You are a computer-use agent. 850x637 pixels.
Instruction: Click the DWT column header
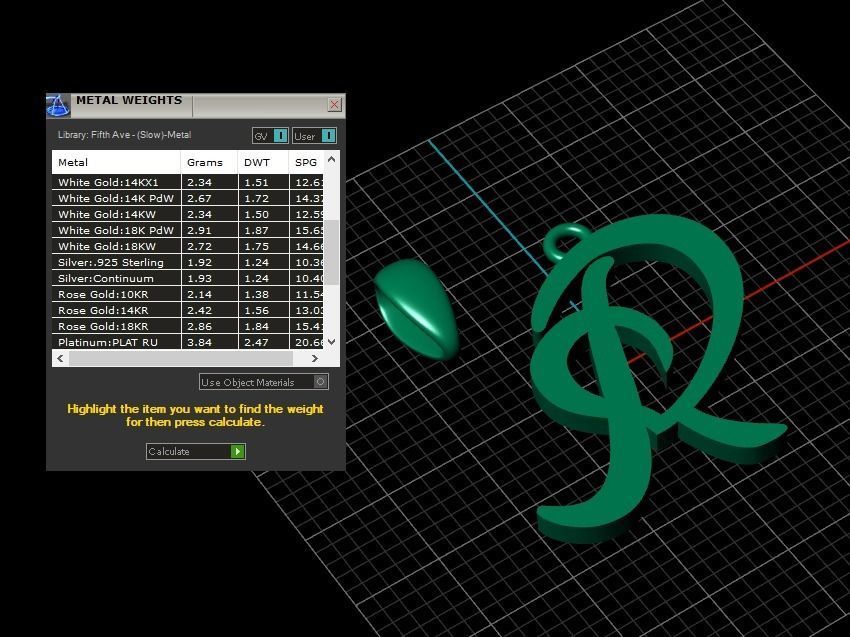tap(263, 162)
